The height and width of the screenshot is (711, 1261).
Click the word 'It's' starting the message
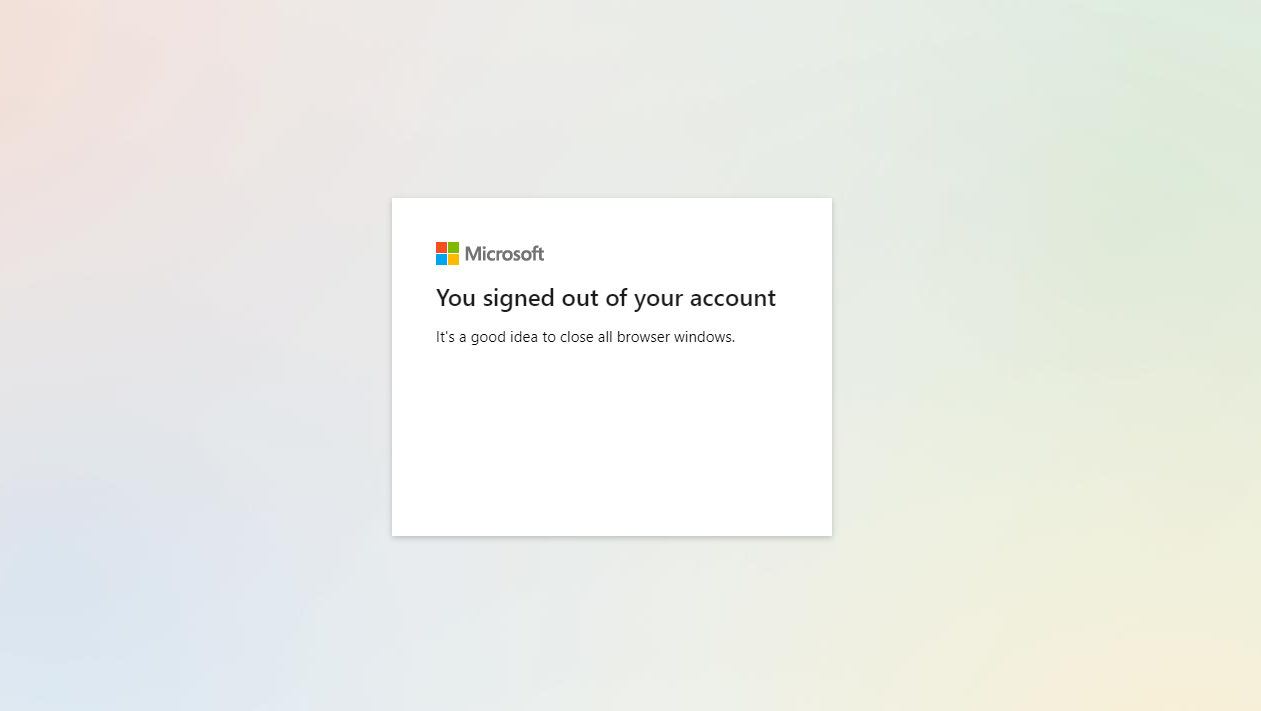click(445, 337)
